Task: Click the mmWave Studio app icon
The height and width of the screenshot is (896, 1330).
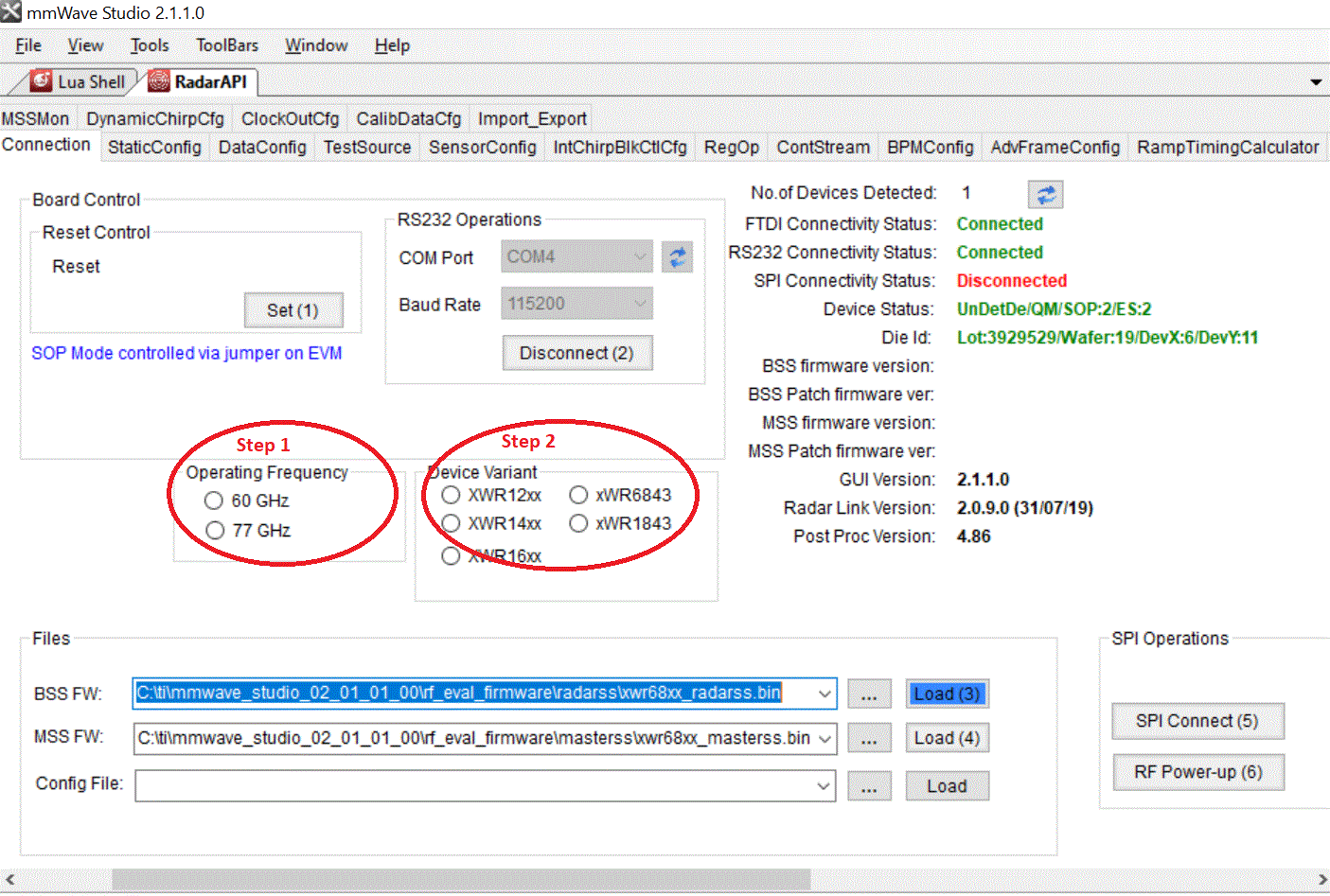Action: tap(10, 12)
